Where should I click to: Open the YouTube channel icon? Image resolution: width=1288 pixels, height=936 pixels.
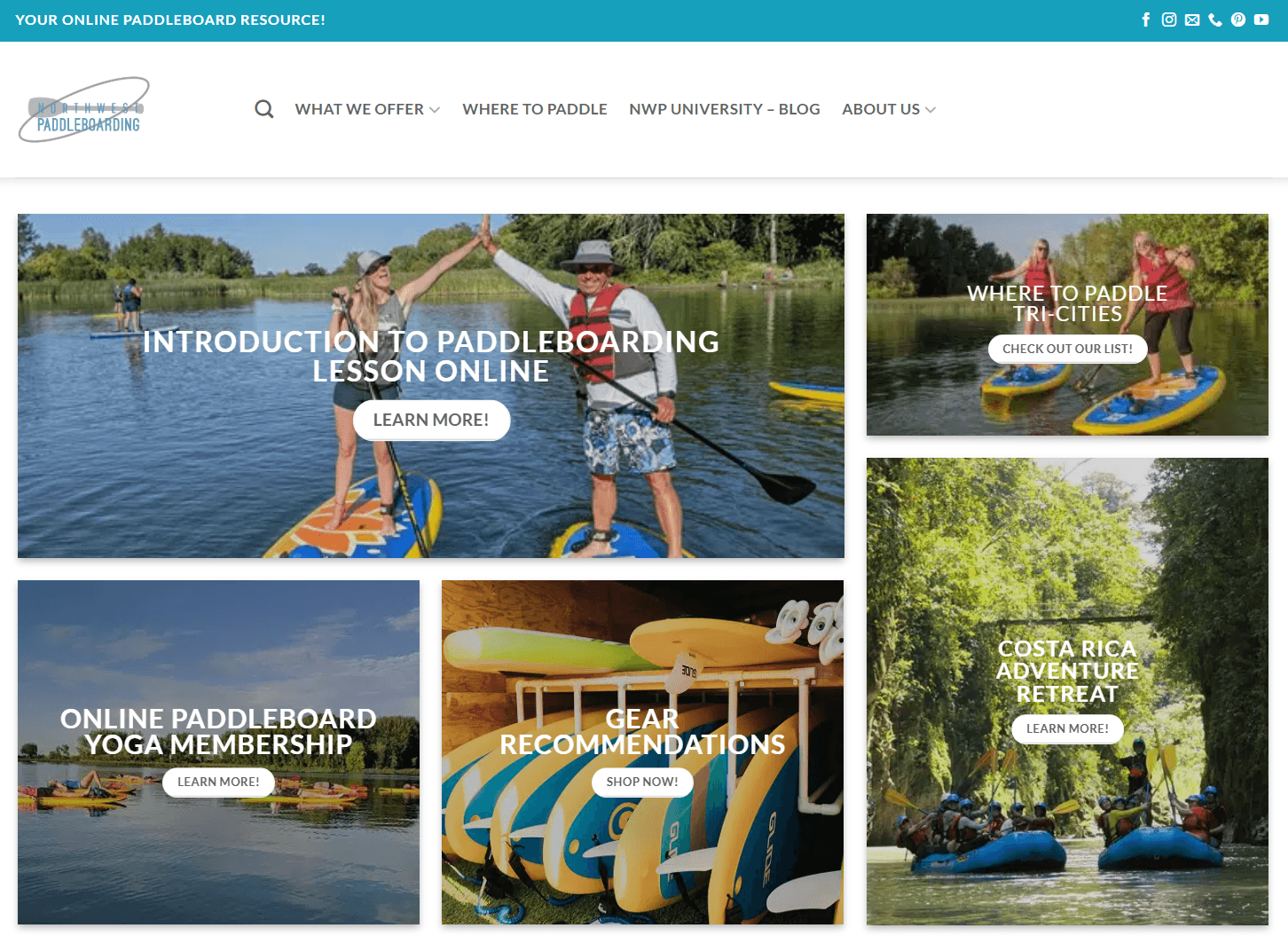1261,20
